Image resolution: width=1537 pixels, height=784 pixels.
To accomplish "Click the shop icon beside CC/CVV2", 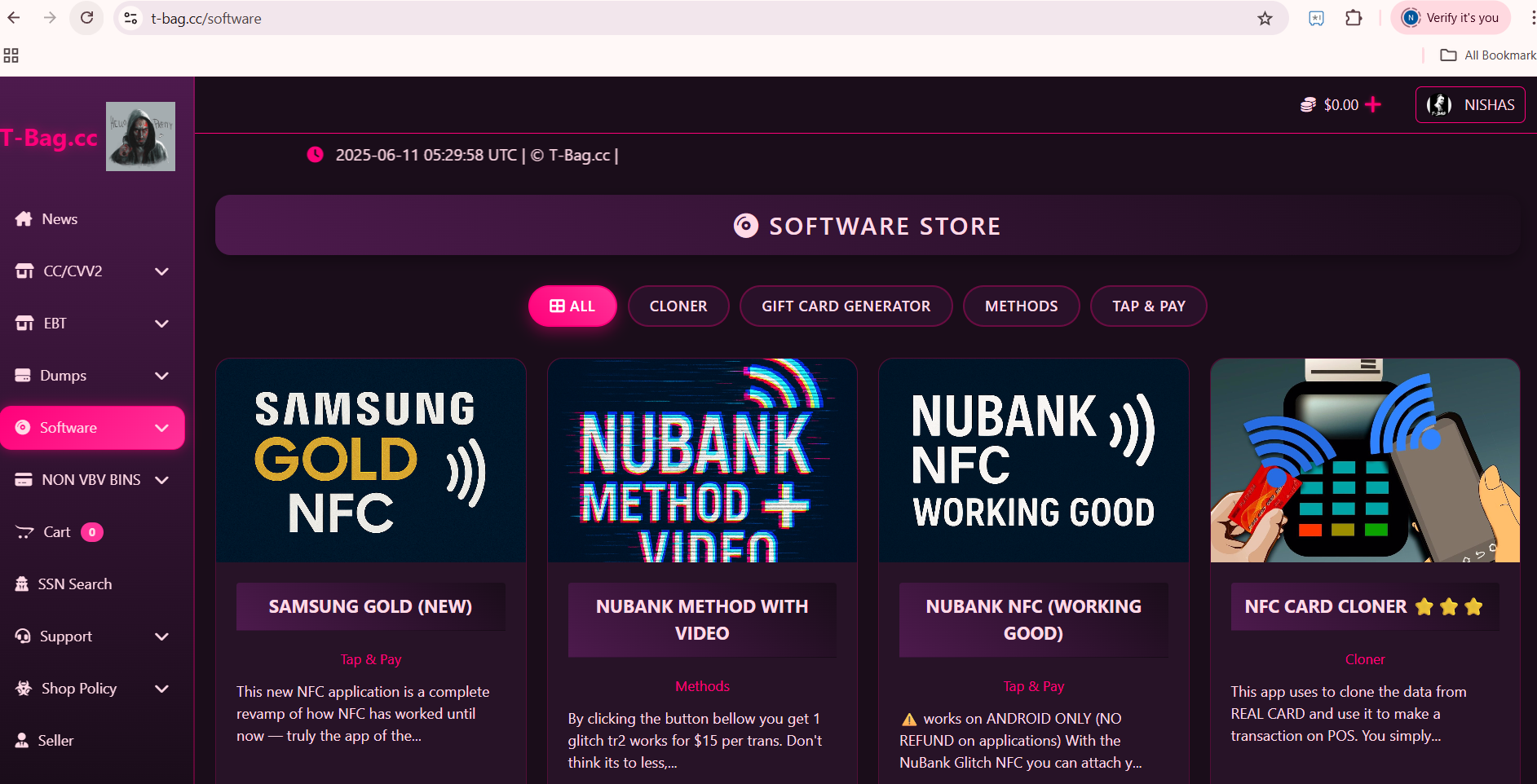I will click(24, 271).
